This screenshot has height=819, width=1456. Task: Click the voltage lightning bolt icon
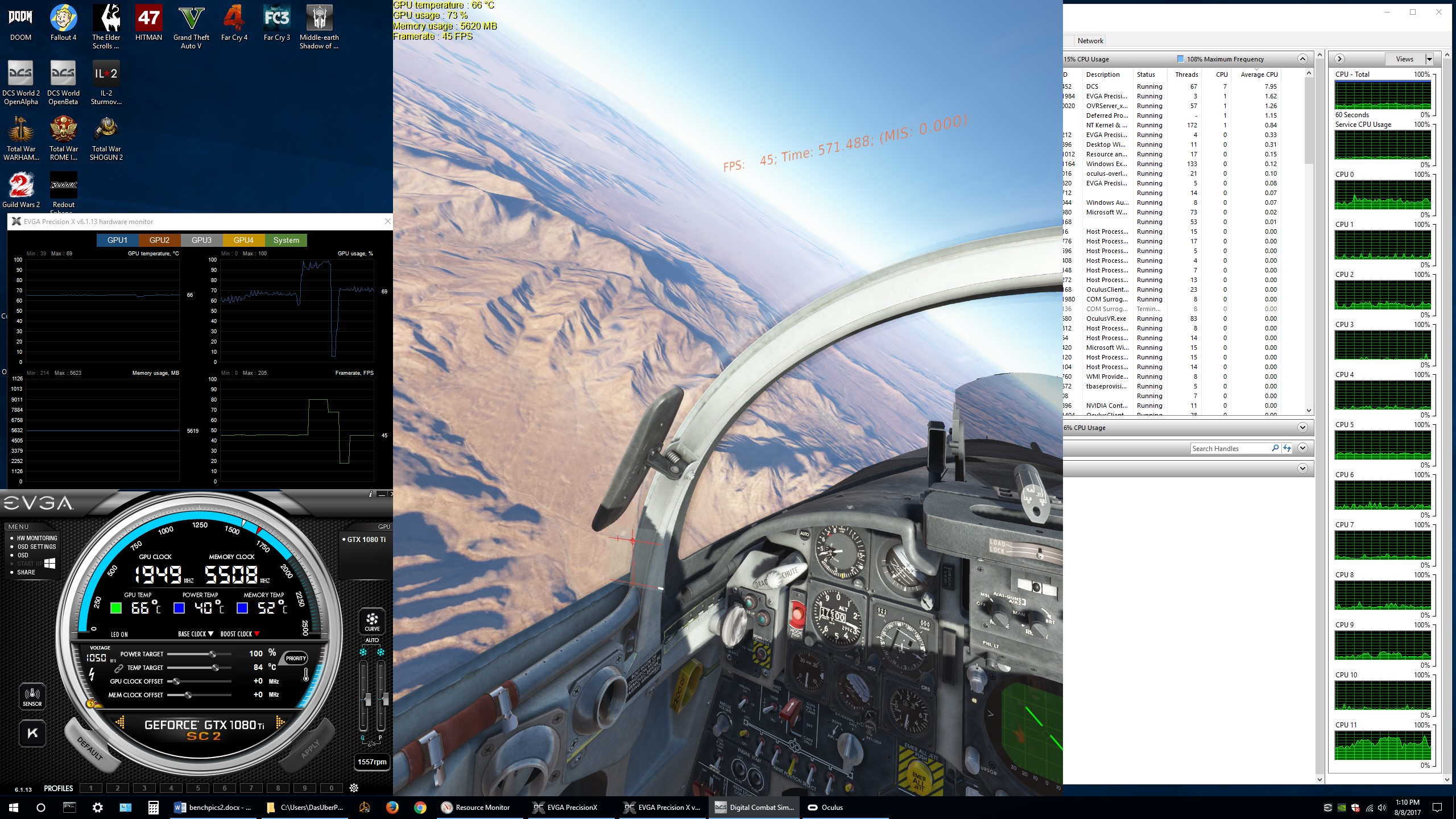[x=92, y=674]
